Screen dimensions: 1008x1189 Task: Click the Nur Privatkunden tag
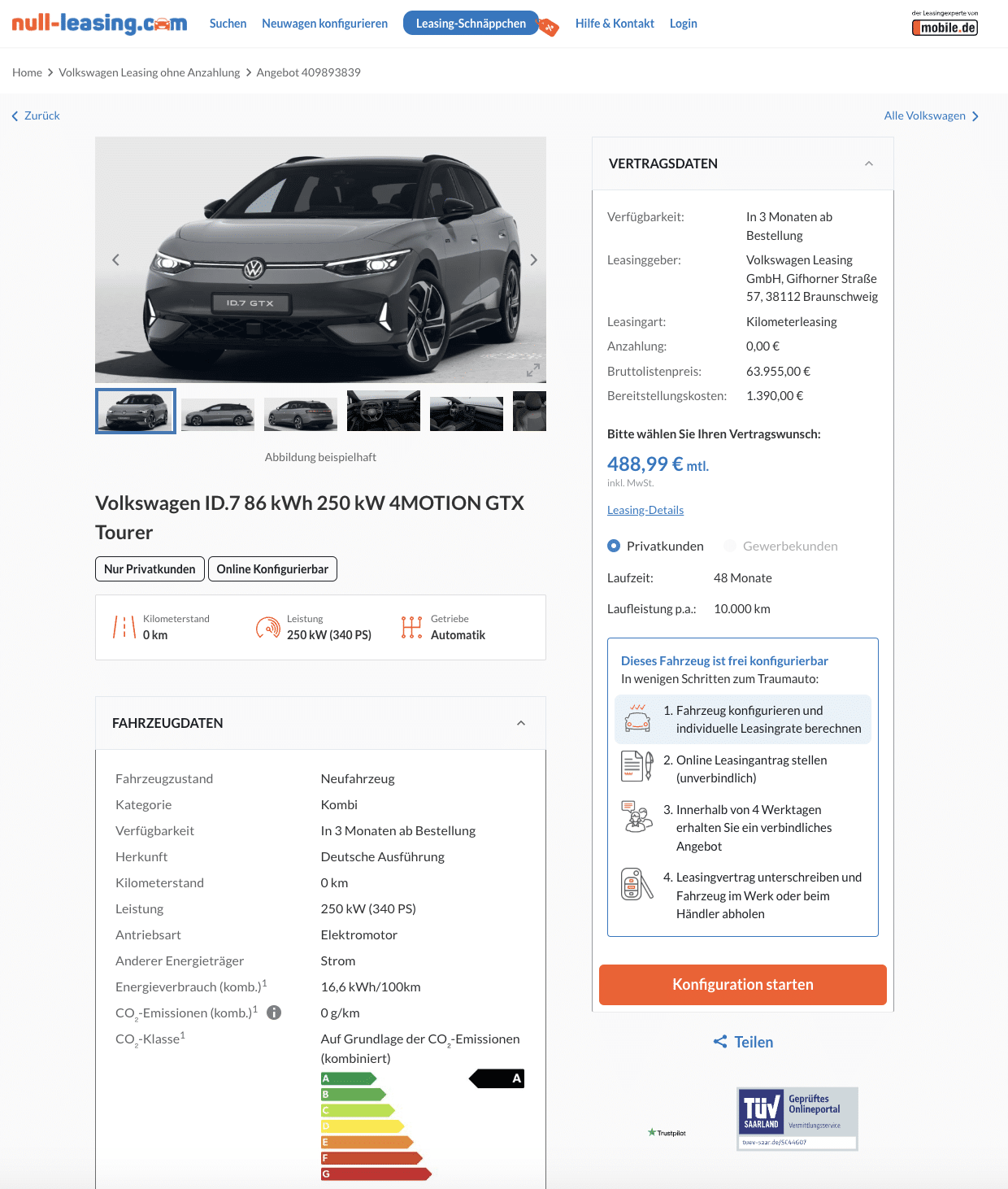(x=150, y=569)
